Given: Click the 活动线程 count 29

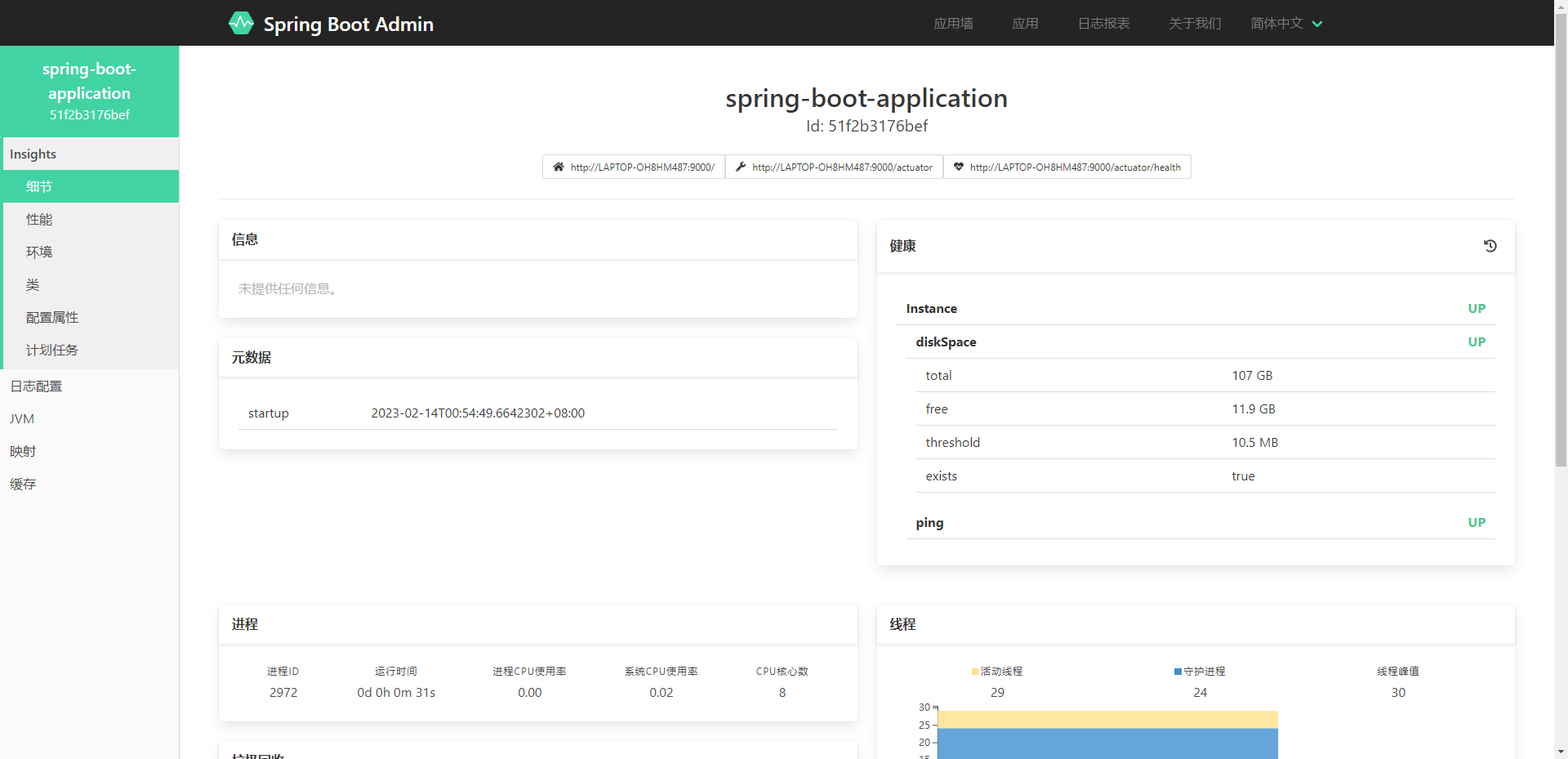Looking at the screenshot, I should point(997,693).
